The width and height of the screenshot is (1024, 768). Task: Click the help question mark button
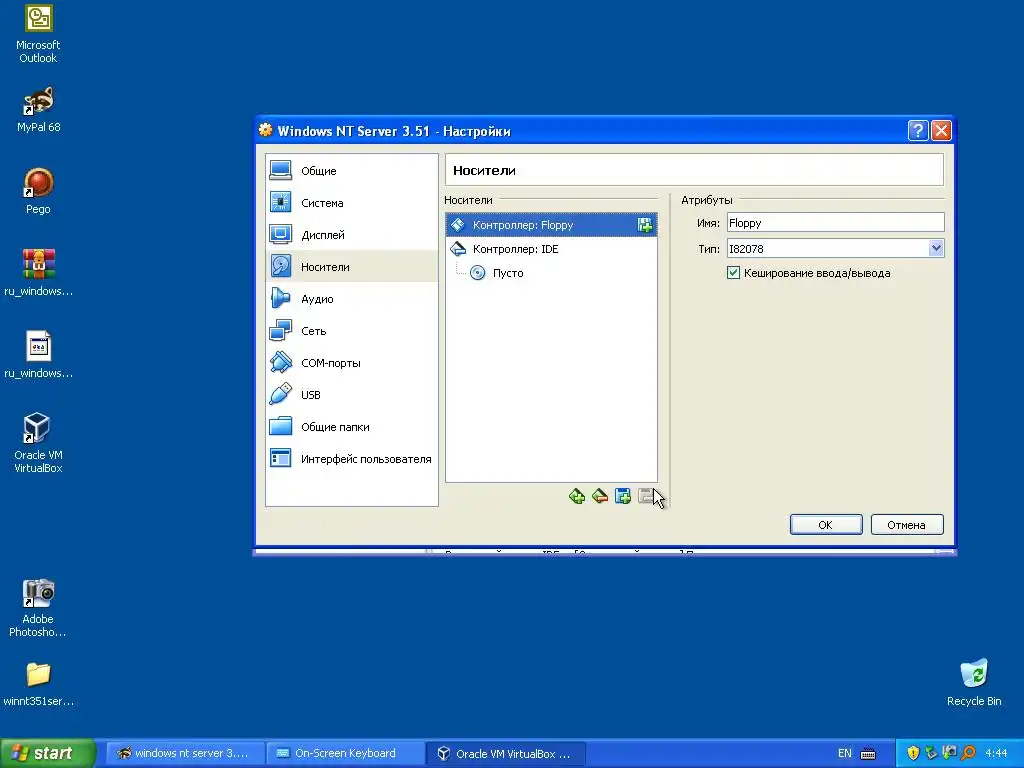(x=918, y=131)
